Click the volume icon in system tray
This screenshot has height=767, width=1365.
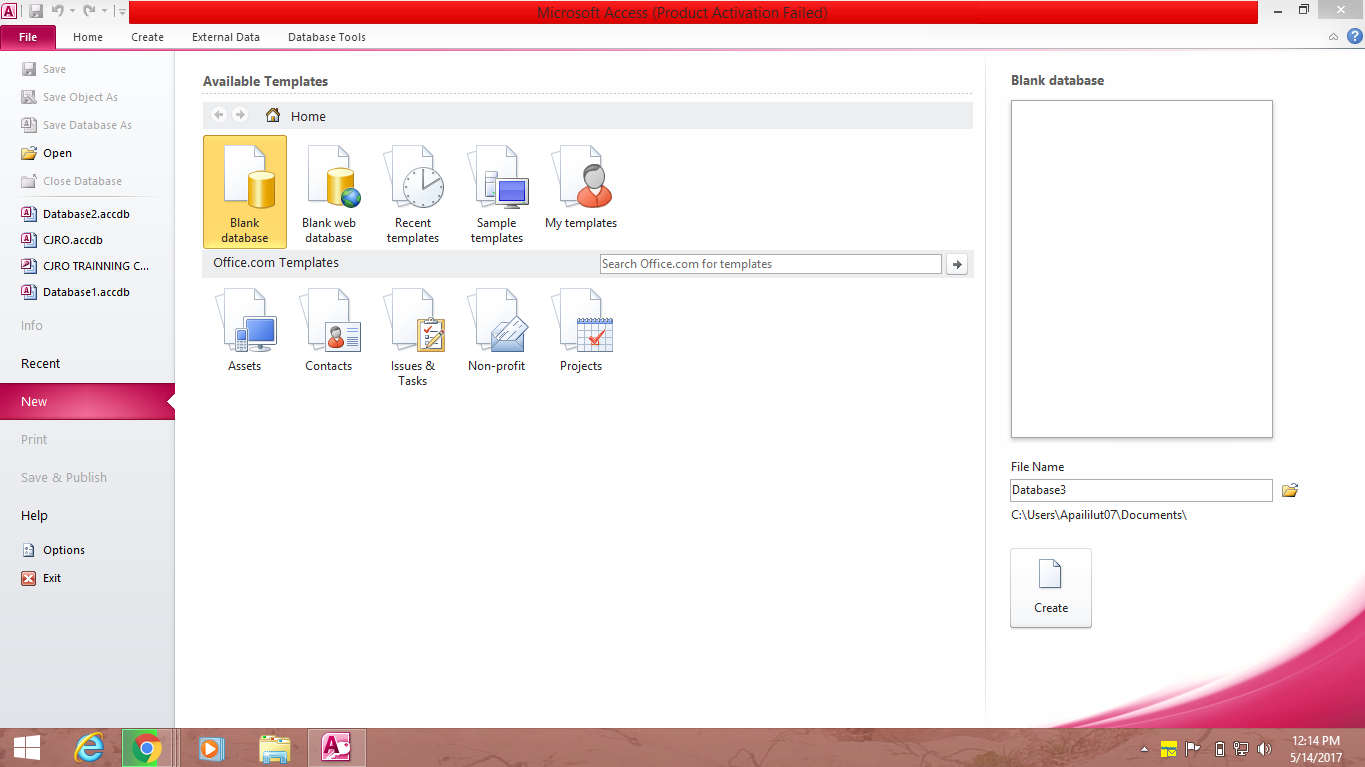[x=1264, y=749]
